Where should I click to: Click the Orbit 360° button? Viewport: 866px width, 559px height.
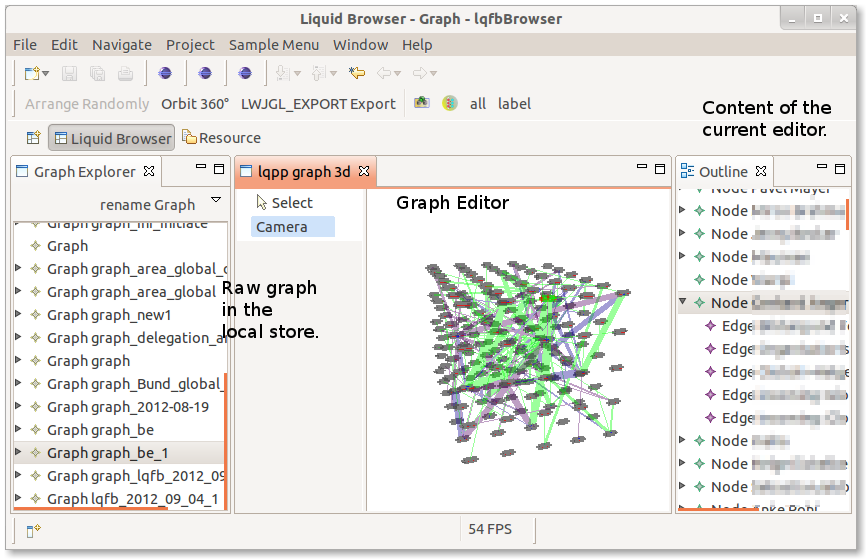click(194, 103)
